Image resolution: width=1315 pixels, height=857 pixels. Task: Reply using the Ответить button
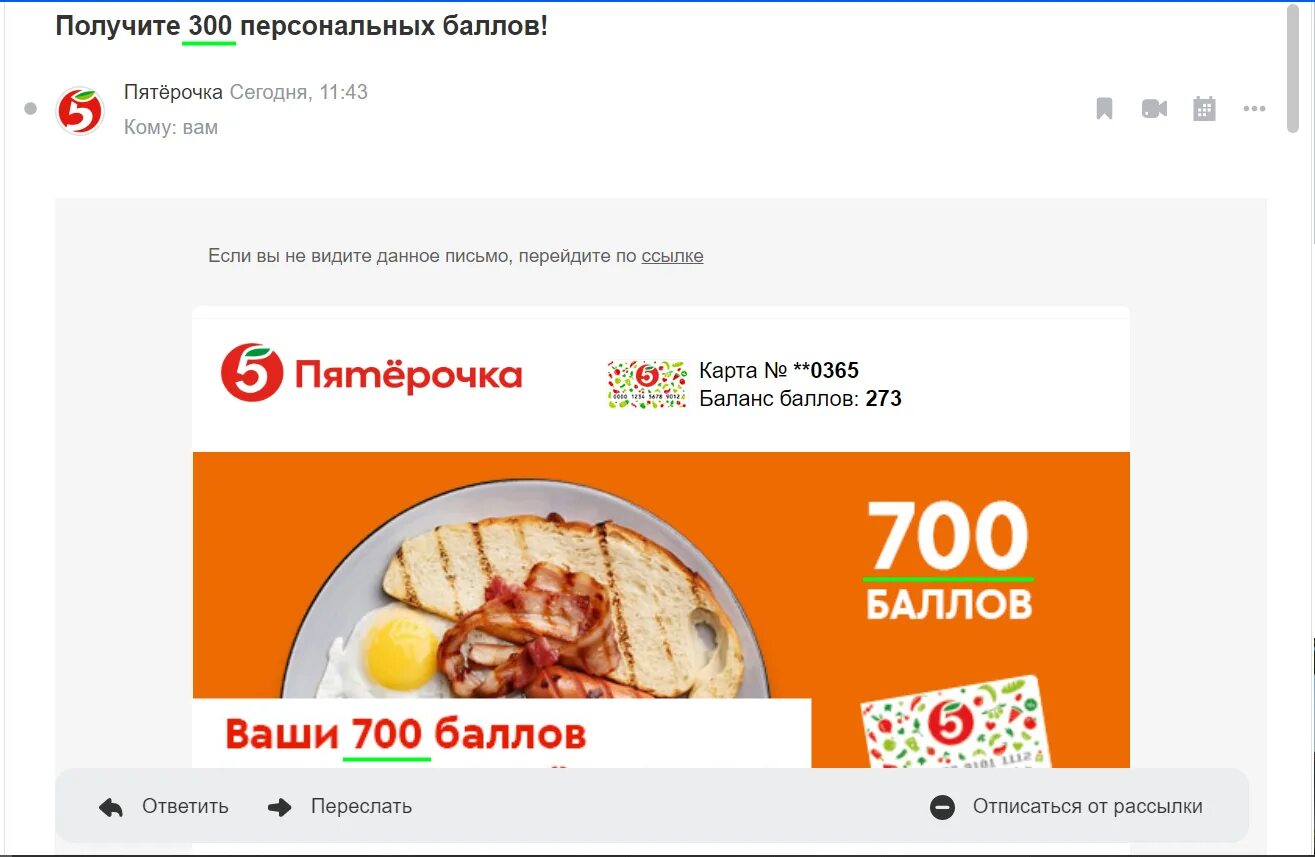click(164, 806)
